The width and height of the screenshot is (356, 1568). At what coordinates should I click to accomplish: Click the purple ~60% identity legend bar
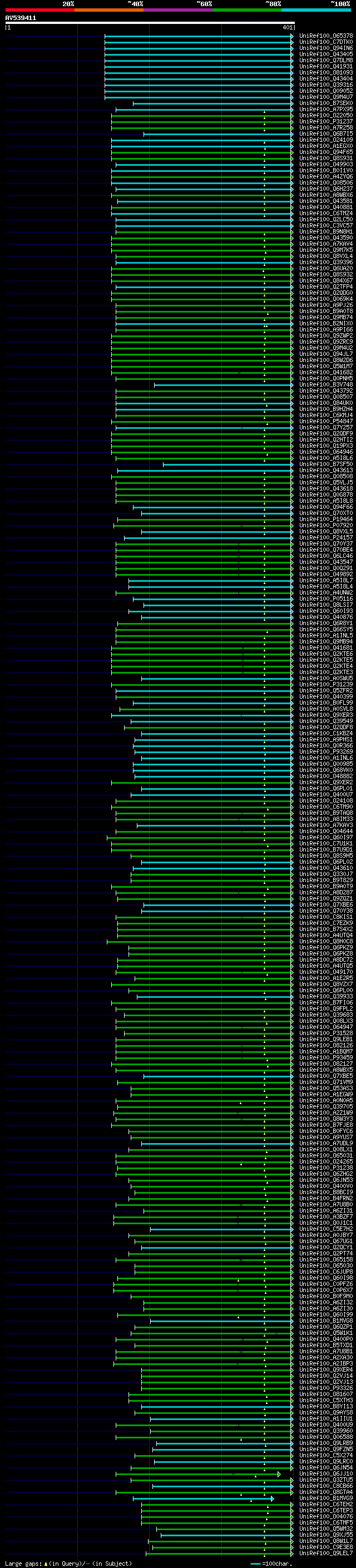tap(177, 11)
